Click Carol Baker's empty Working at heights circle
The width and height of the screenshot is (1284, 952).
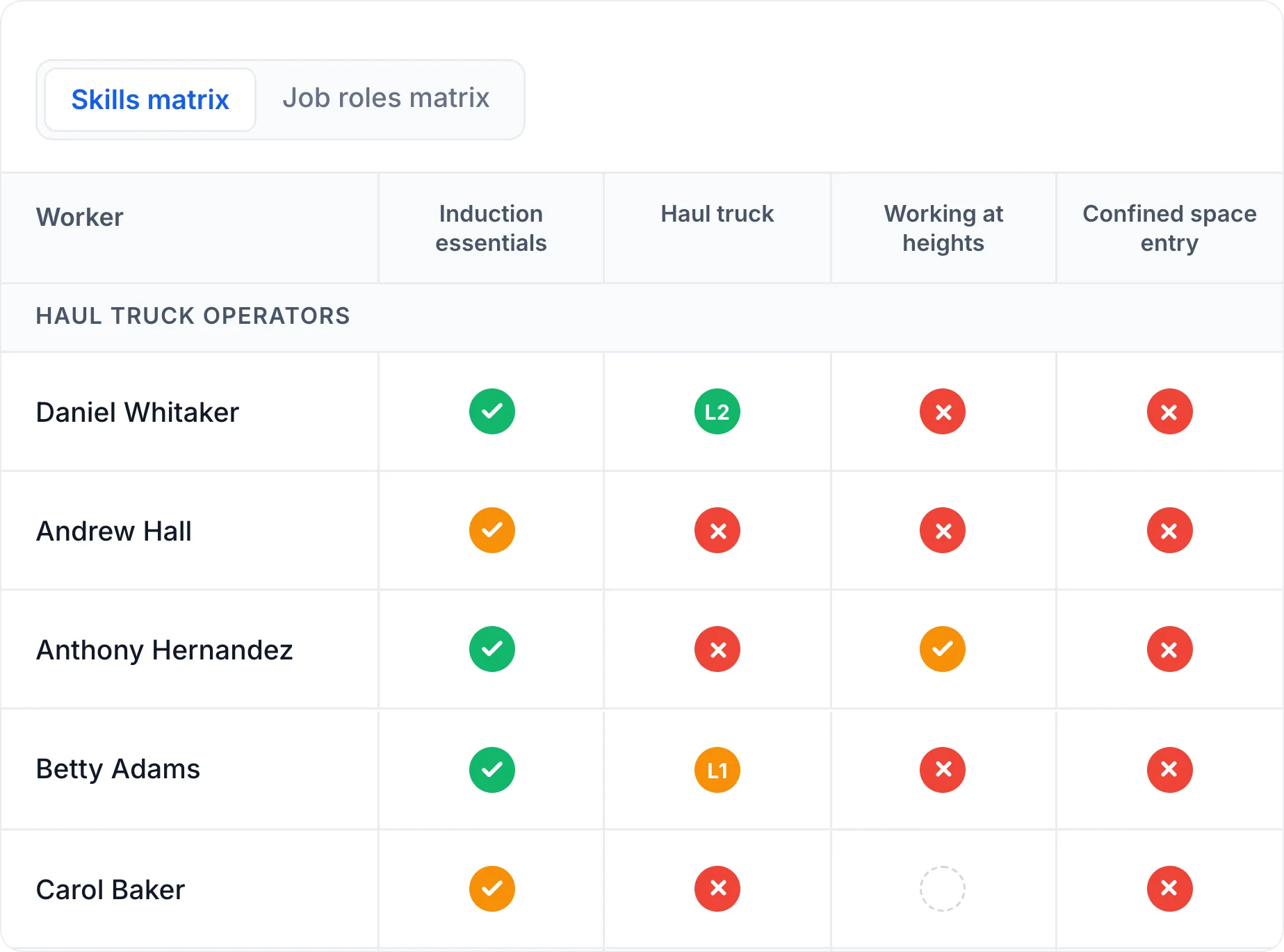tap(943, 889)
